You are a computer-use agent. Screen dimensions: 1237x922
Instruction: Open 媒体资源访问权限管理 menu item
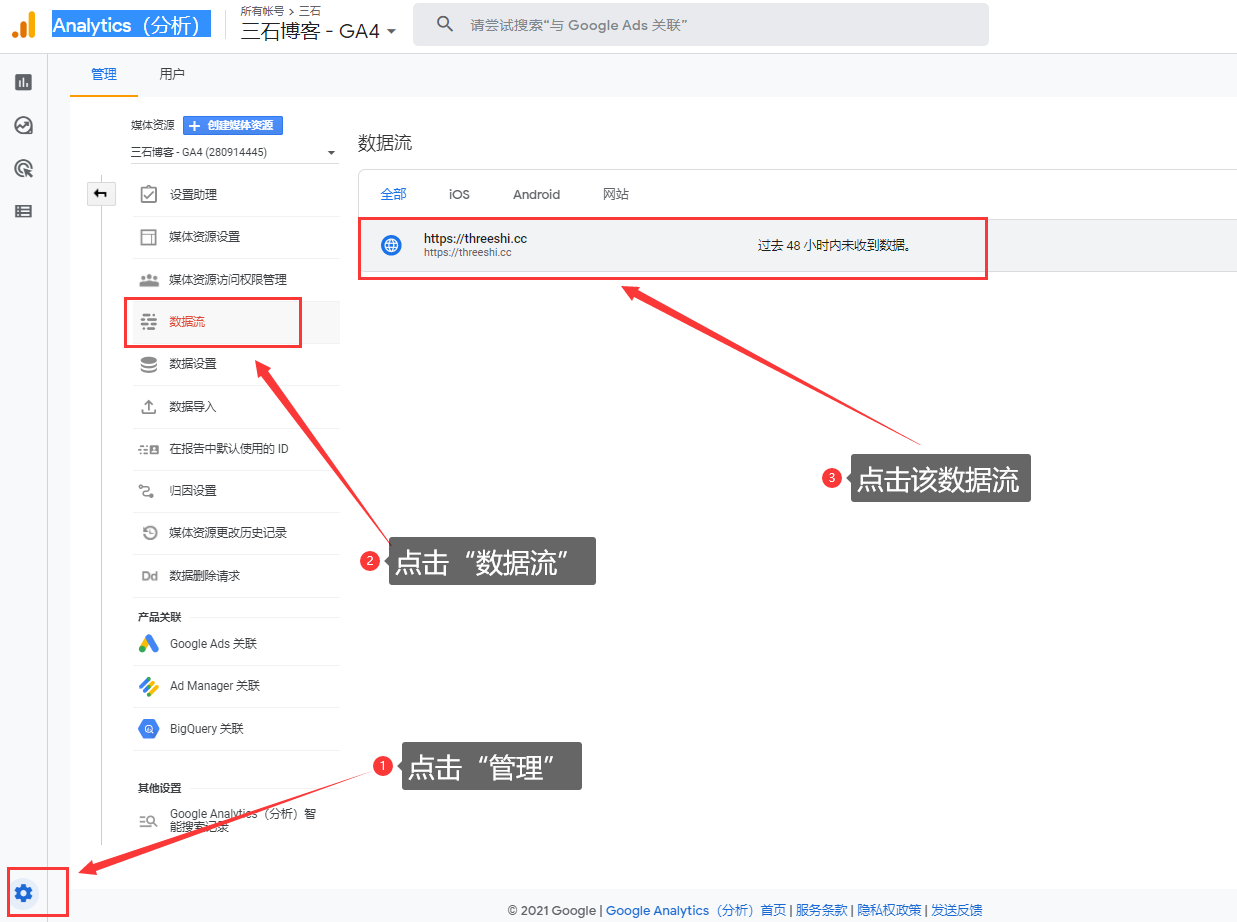click(x=236, y=280)
